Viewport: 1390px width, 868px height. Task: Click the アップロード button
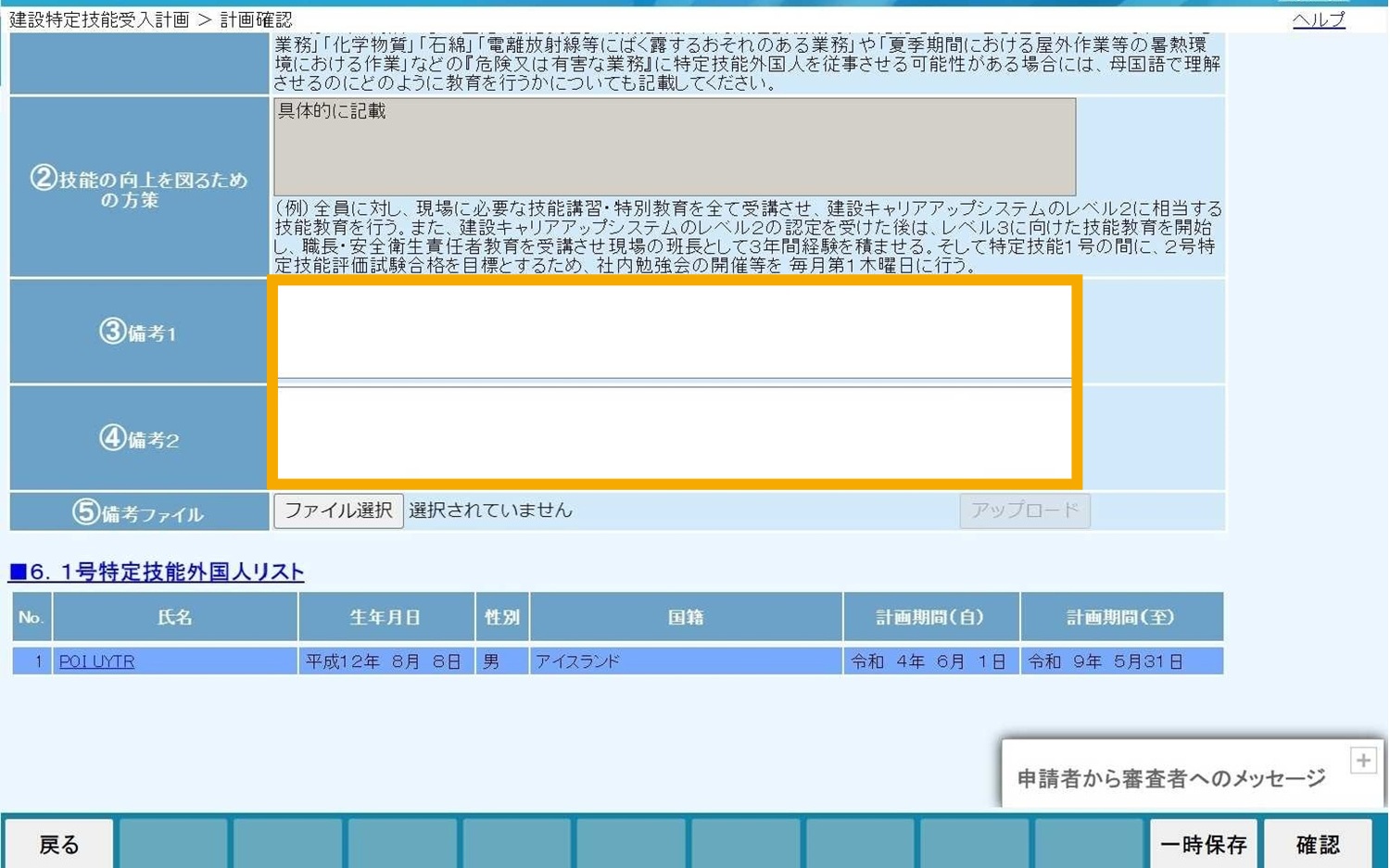(1025, 510)
